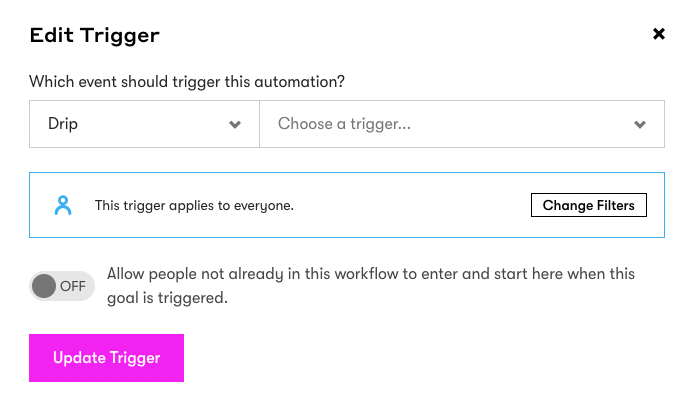Click the gray knob of the switch
This screenshot has width=694, height=403.
[x=44, y=286]
